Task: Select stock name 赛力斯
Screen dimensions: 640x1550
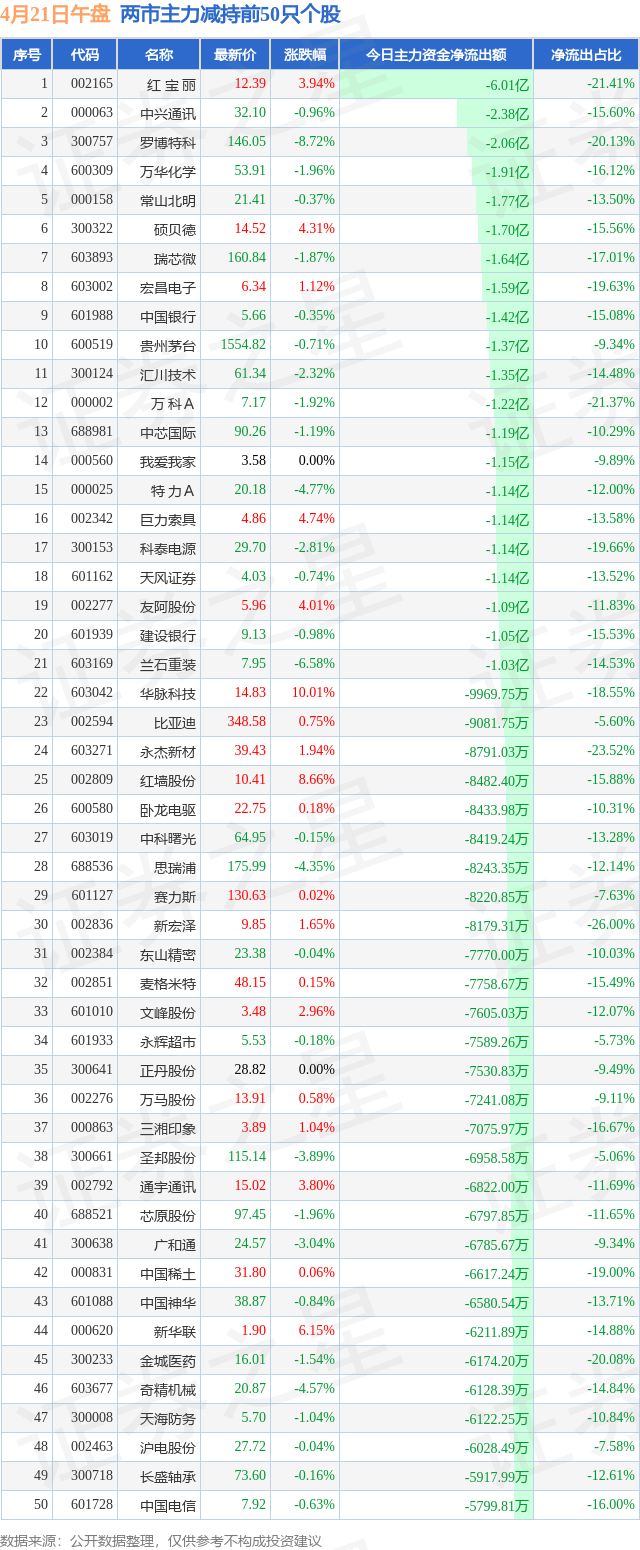Action: click(x=175, y=896)
